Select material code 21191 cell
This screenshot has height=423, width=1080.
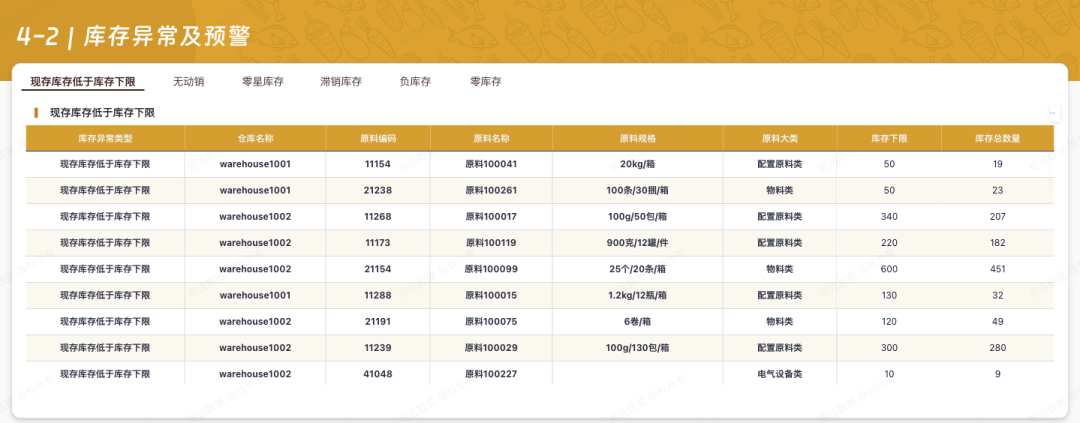(x=378, y=321)
